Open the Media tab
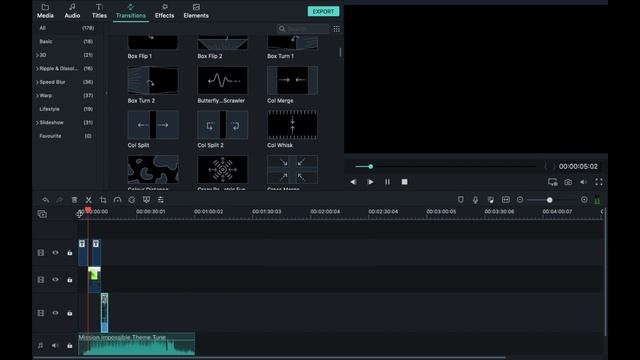 (45, 11)
